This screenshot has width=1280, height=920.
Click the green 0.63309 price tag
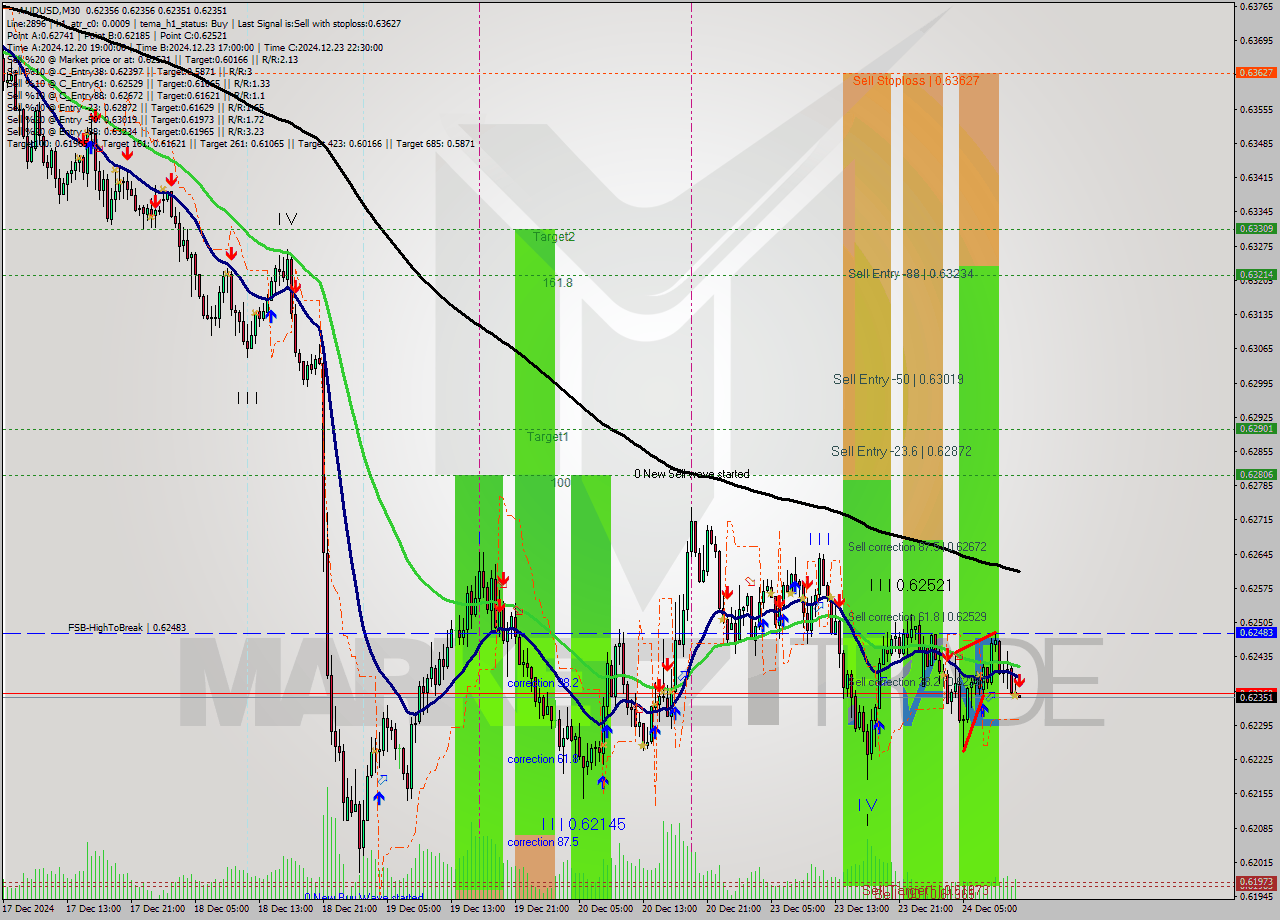pos(1256,229)
